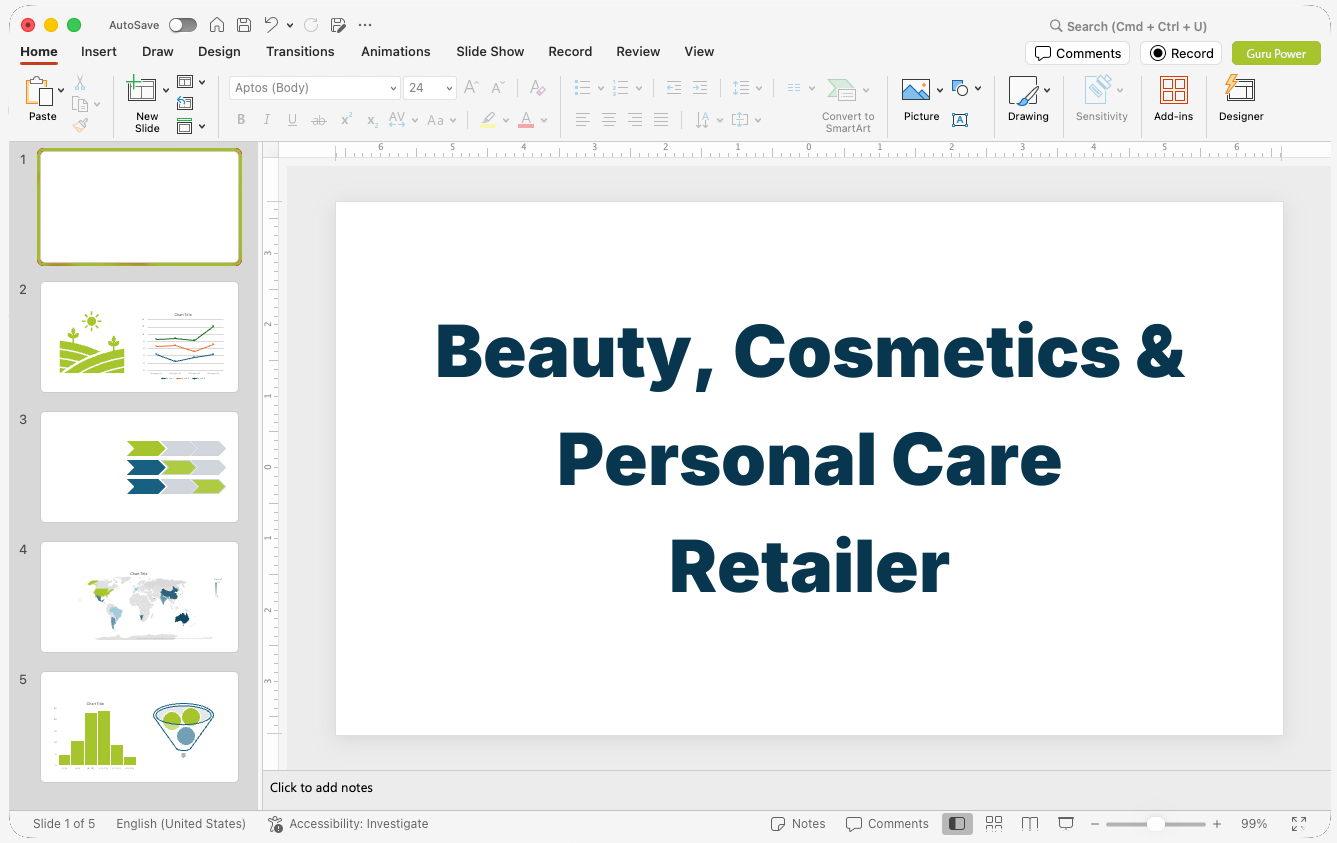
Task: Open the Slide Show tab
Action: coord(490,51)
